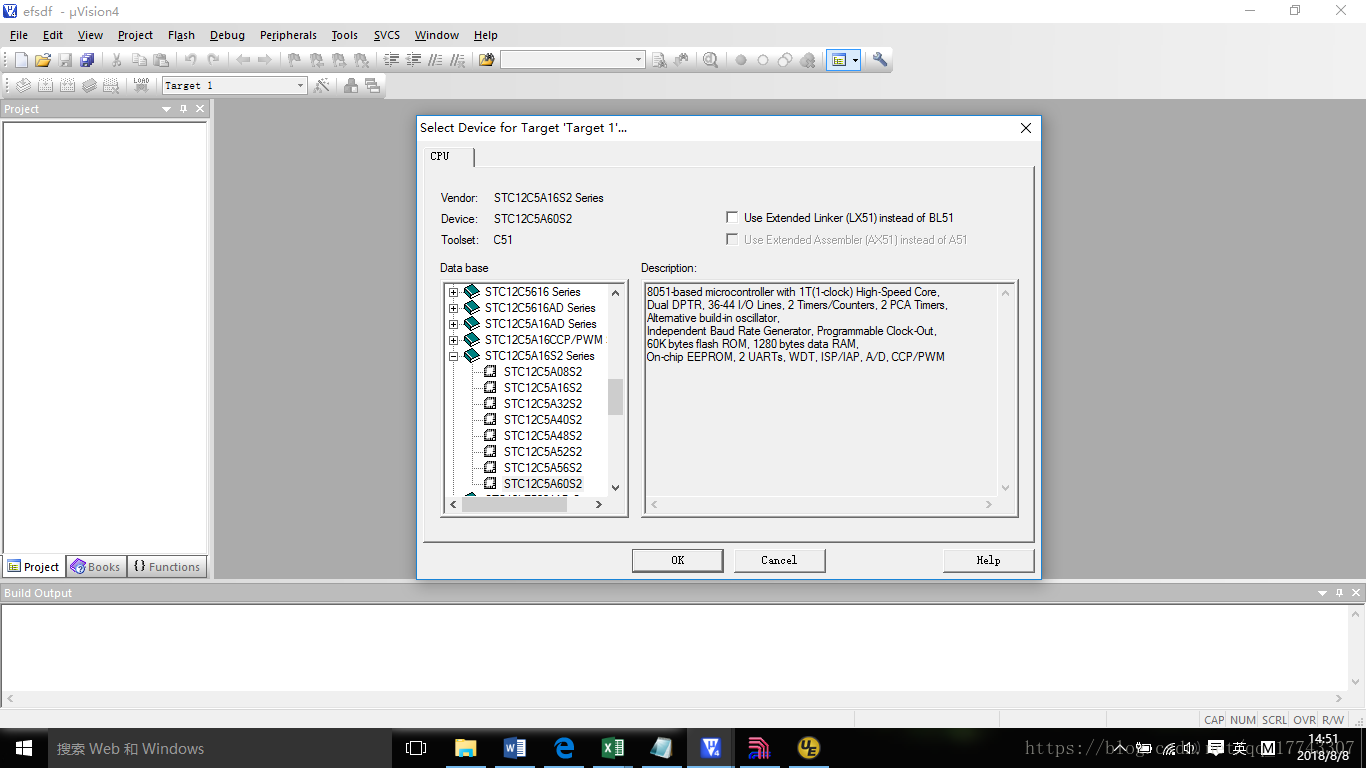The height and width of the screenshot is (768, 1366).
Task: Click the Windows taskbar search box
Action: click(x=219, y=748)
